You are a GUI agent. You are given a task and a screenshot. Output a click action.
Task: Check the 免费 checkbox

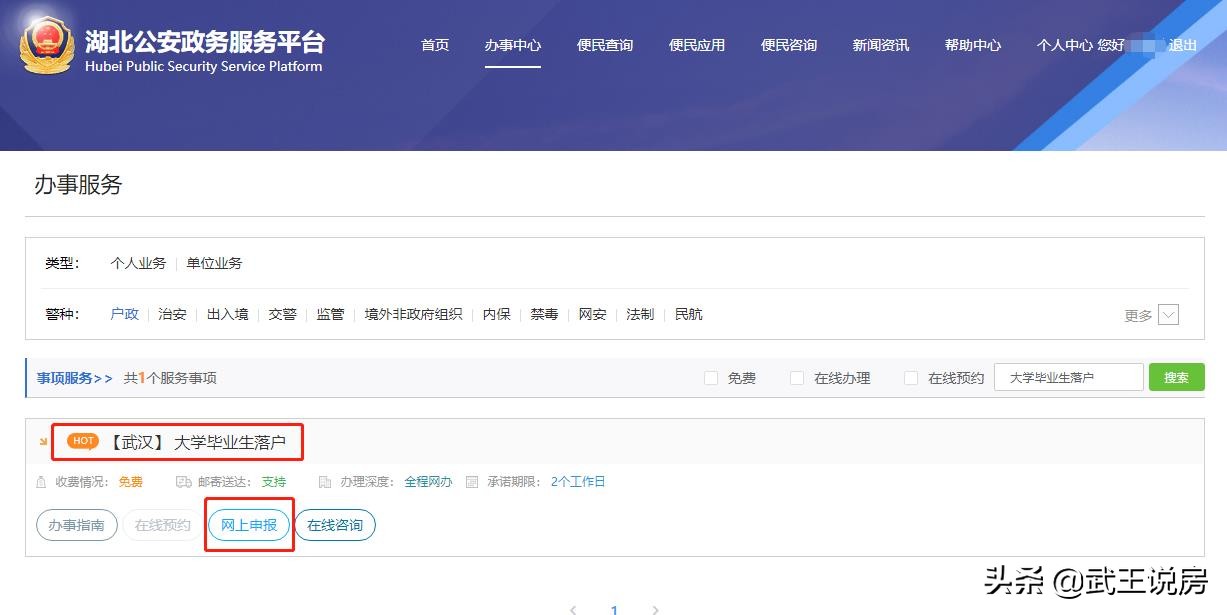(711, 377)
